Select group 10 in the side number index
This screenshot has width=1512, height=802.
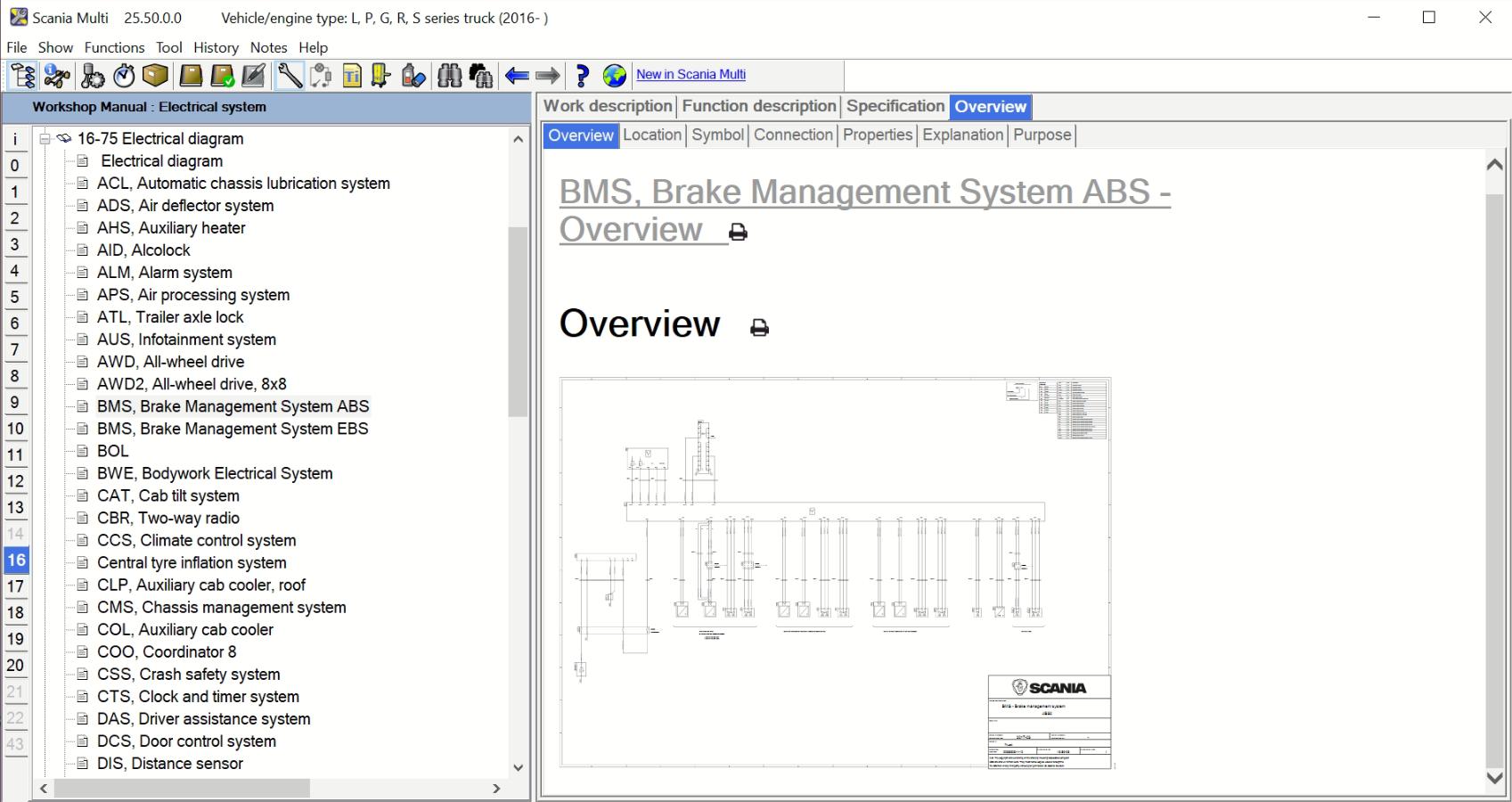pyautogui.click(x=15, y=429)
